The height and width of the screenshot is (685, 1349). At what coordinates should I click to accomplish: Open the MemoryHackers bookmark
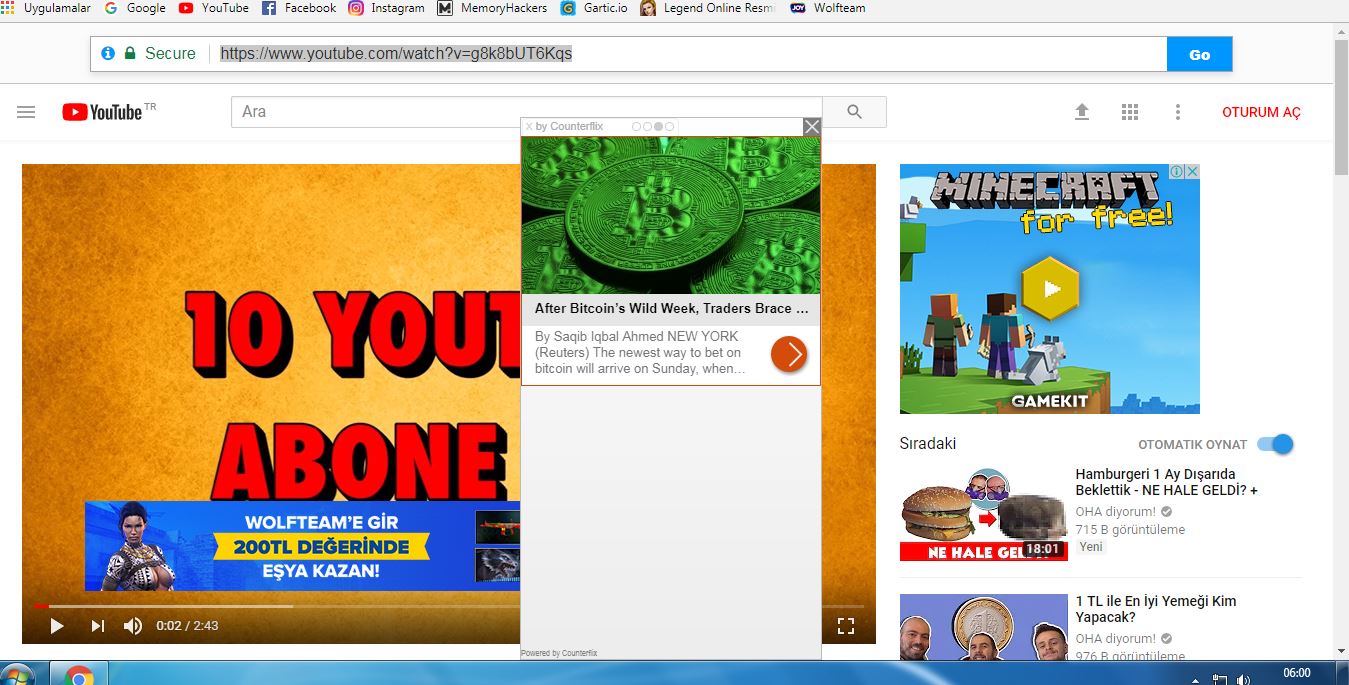(x=493, y=8)
